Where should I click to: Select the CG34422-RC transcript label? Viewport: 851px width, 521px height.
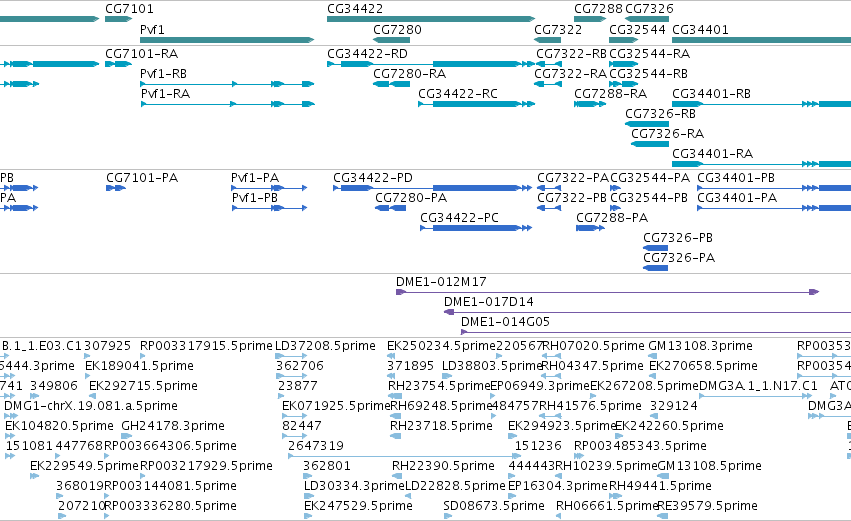point(458,94)
